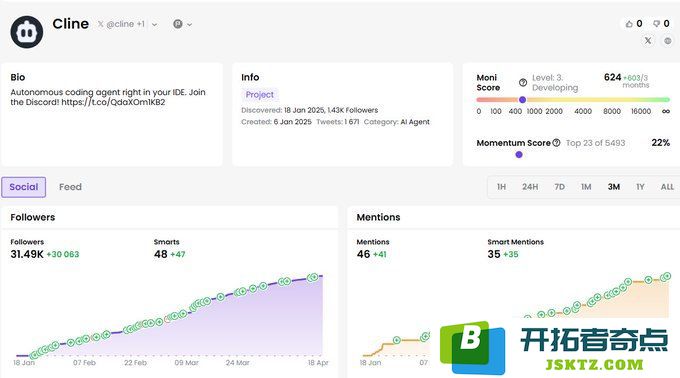Image resolution: width=680 pixels, height=378 pixels.
Task: Click the 09 Mar label on Followers axis
Action: point(186,362)
